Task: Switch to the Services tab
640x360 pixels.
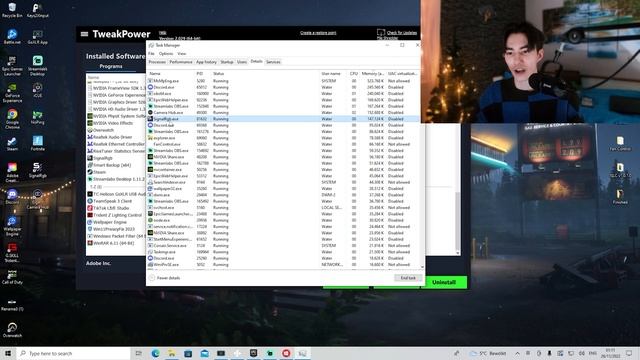Action: 273,62
